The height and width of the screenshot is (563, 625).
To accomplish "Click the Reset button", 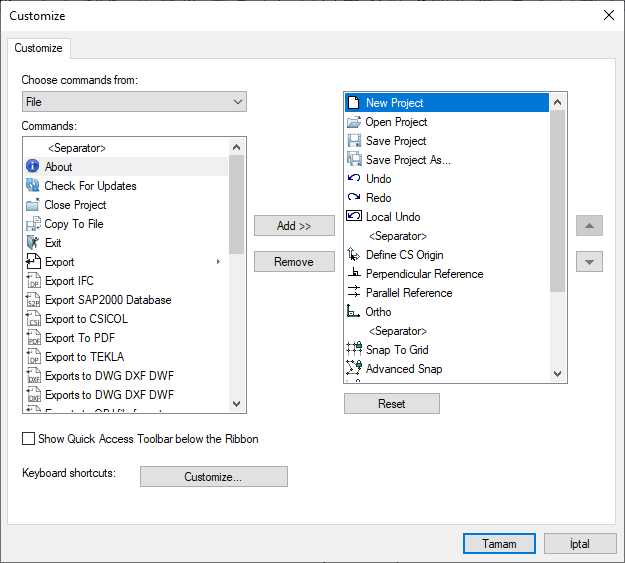I will (391, 404).
